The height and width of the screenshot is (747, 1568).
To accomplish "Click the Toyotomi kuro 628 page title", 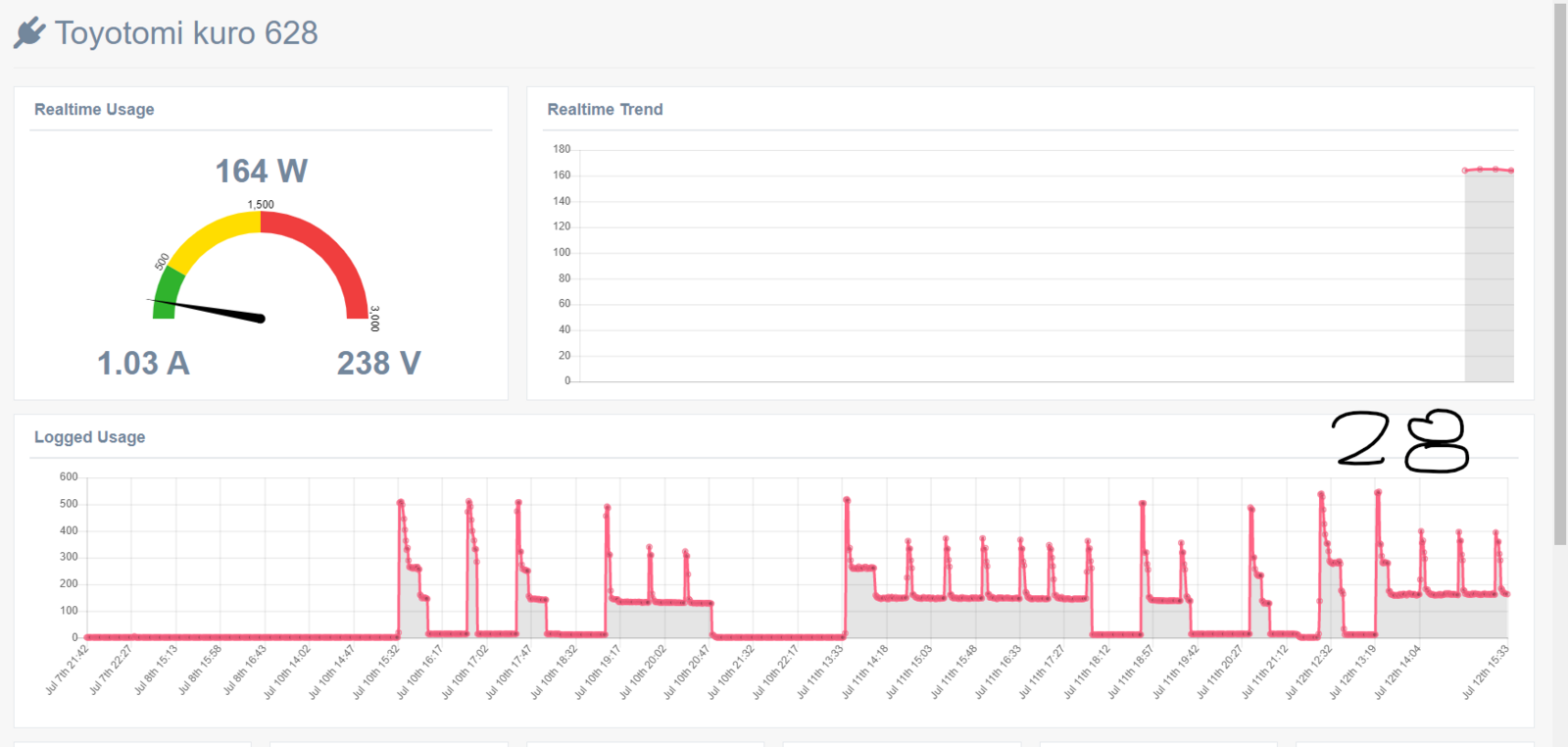I will click(186, 33).
